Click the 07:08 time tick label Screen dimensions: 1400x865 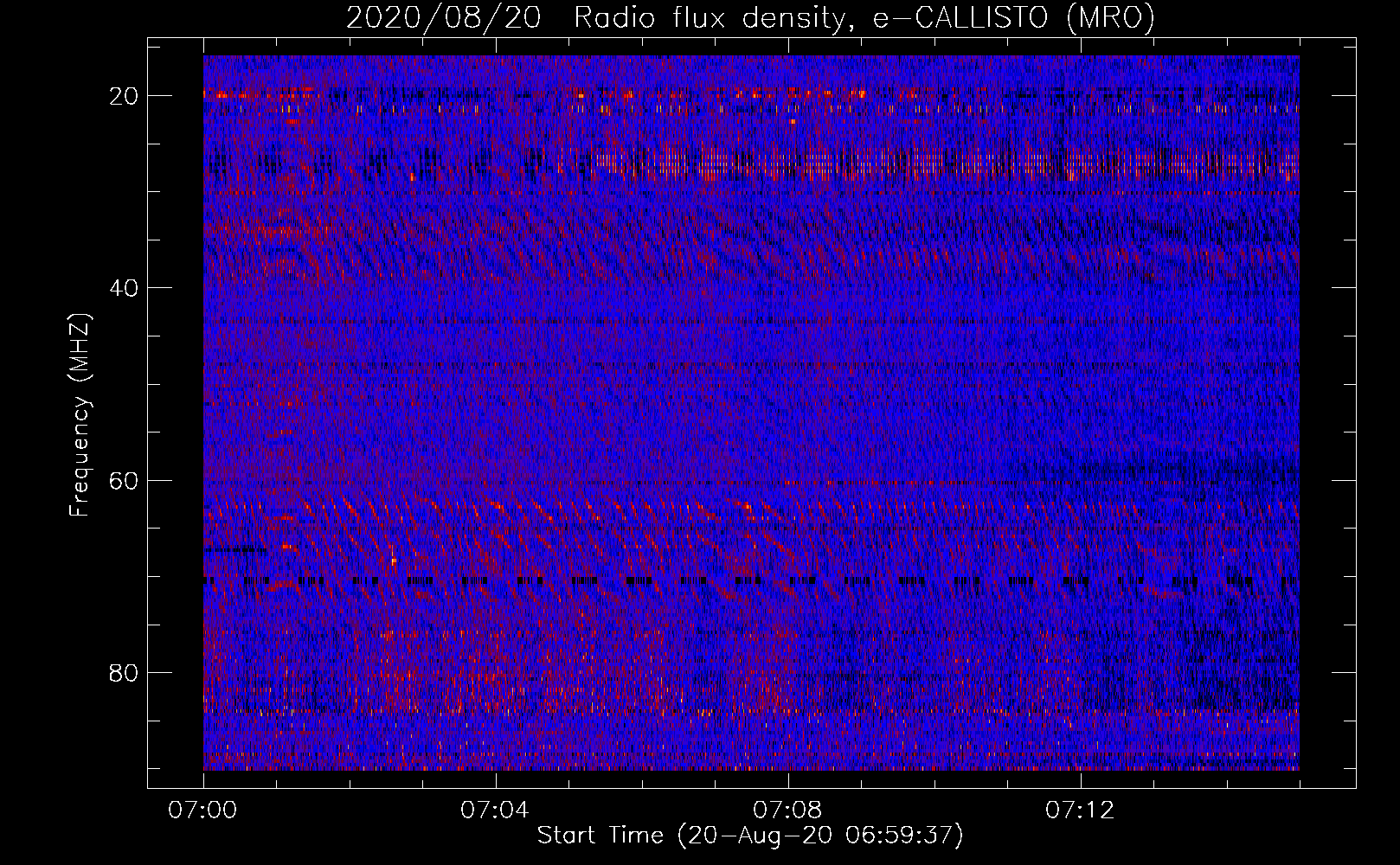coord(787,811)
